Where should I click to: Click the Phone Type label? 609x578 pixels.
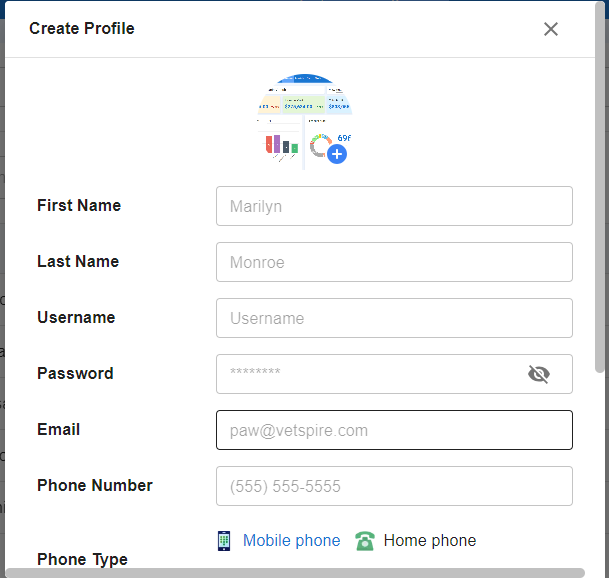(x=82, y=560)
